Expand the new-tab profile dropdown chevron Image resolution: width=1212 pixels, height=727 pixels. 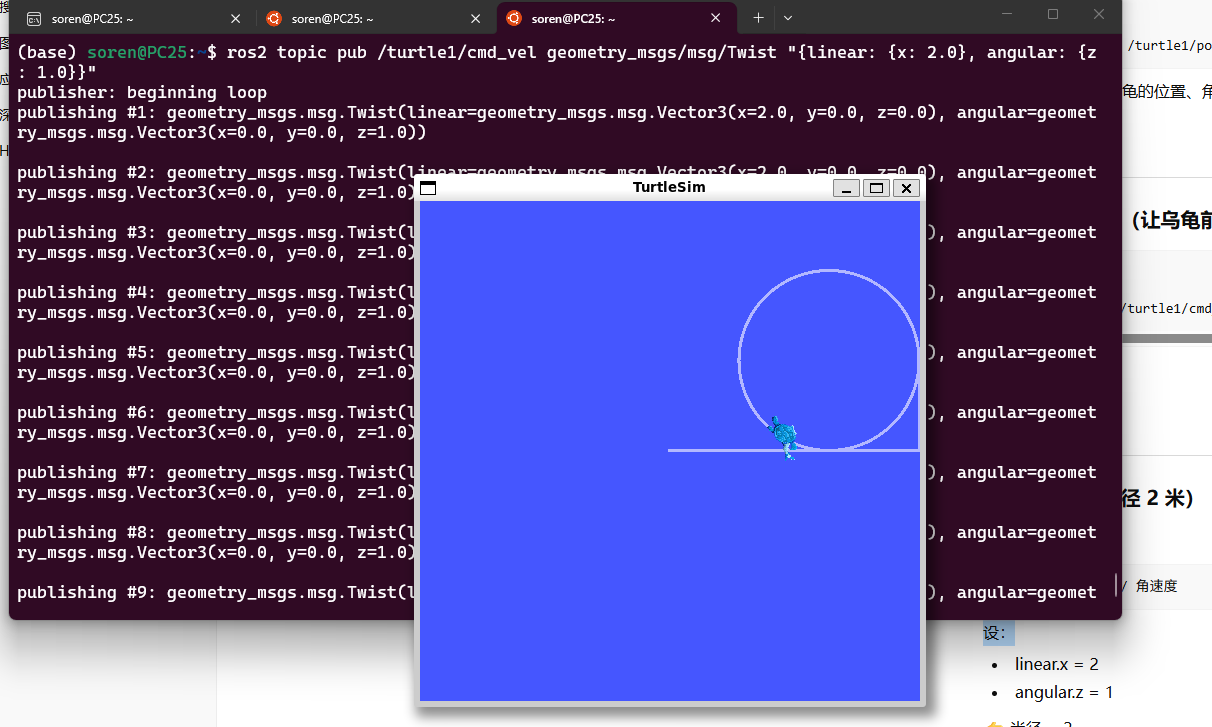(x=788, y=18)
